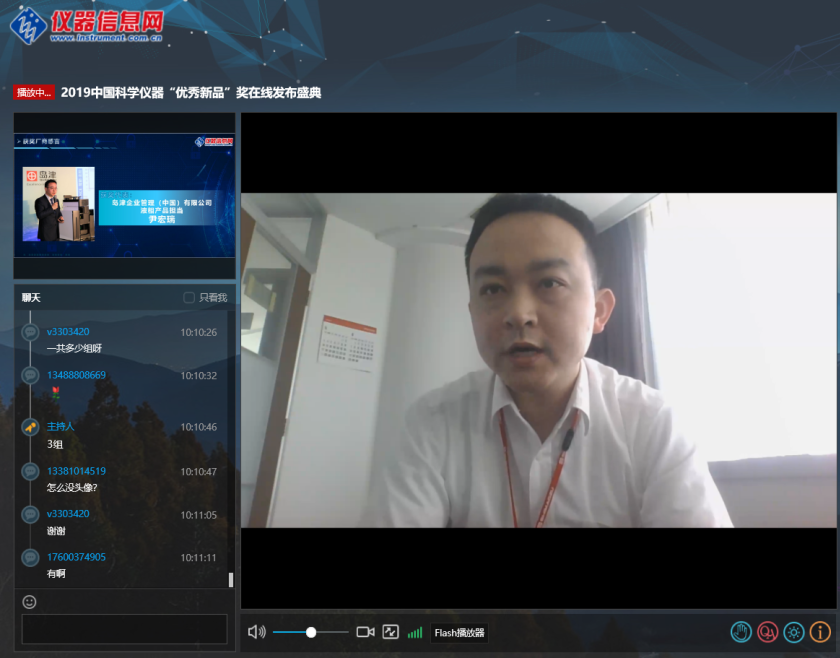Click the 仪器信息网 logo

[87, 25]
